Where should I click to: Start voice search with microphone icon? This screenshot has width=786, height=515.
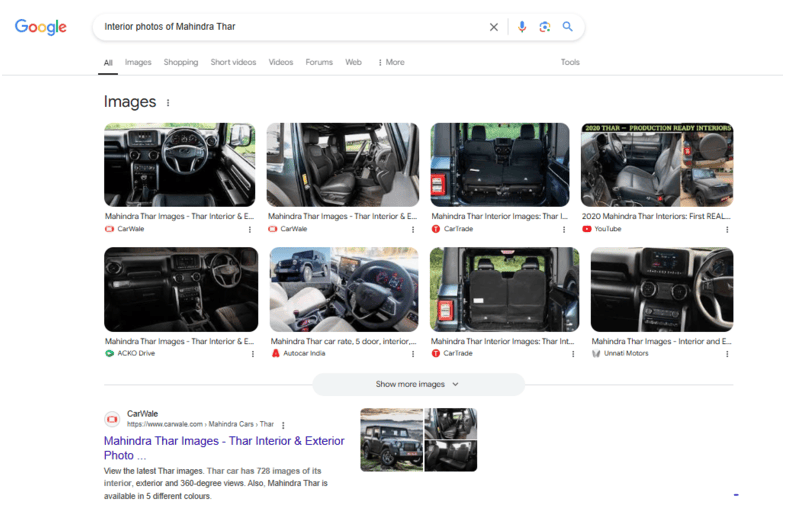click(x=521, y=27)
